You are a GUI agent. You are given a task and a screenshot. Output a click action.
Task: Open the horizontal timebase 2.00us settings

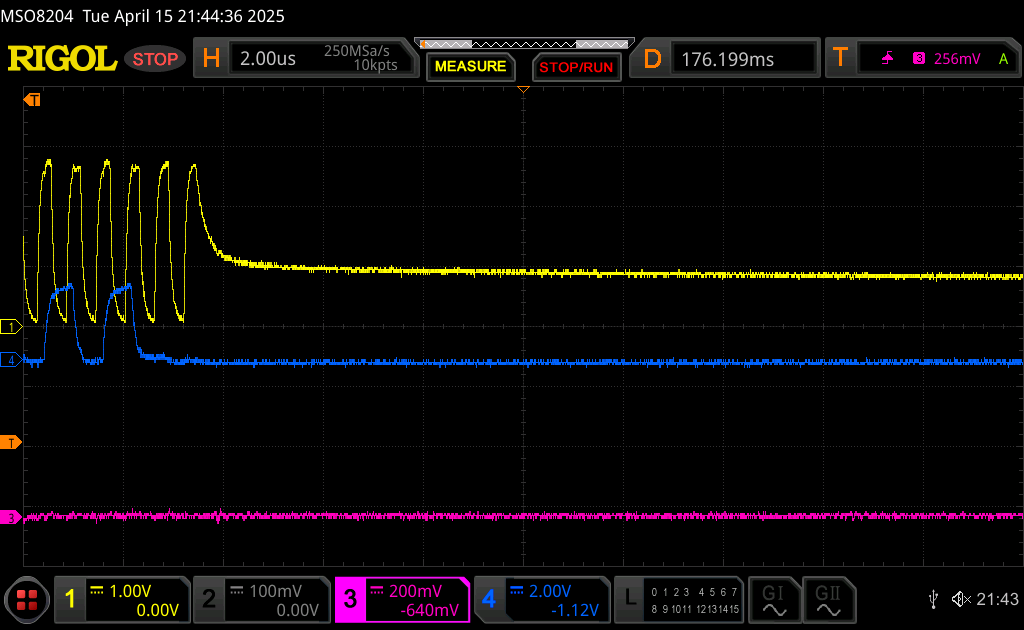tap(304, 59)
